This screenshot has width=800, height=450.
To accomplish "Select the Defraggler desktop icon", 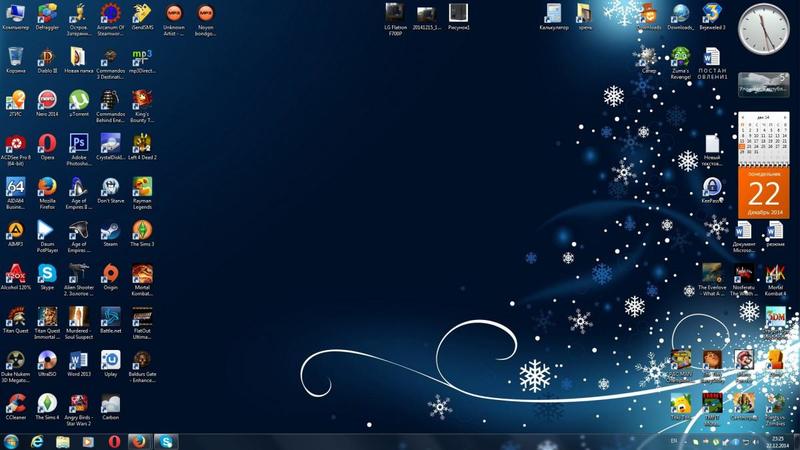I will [x=46, y=13].
